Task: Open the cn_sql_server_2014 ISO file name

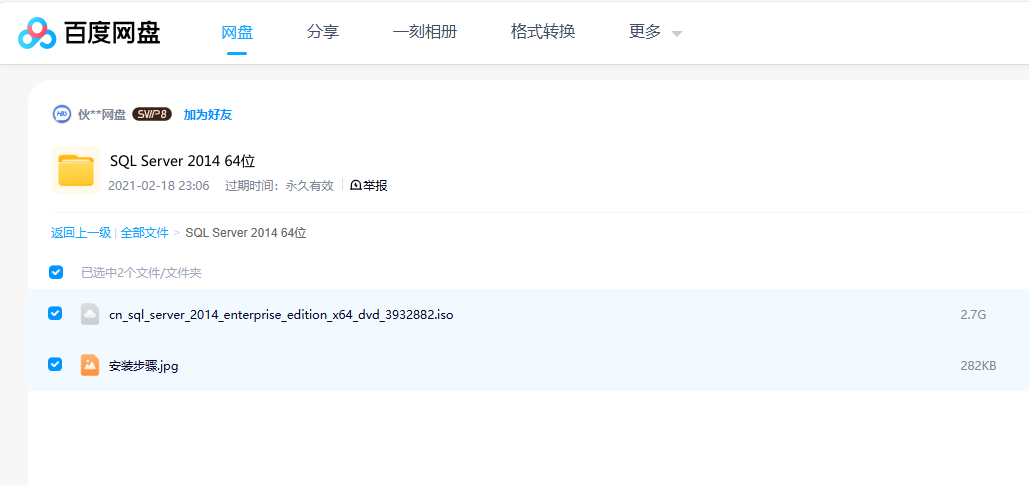Action: [281, 315]
